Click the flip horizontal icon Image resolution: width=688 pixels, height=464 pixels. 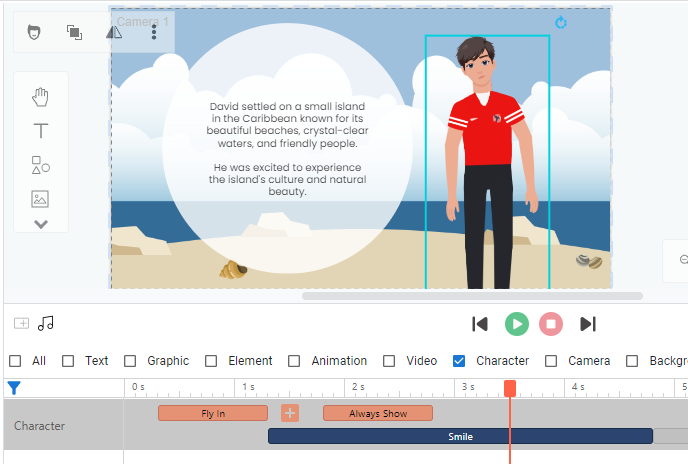(114, 33)
